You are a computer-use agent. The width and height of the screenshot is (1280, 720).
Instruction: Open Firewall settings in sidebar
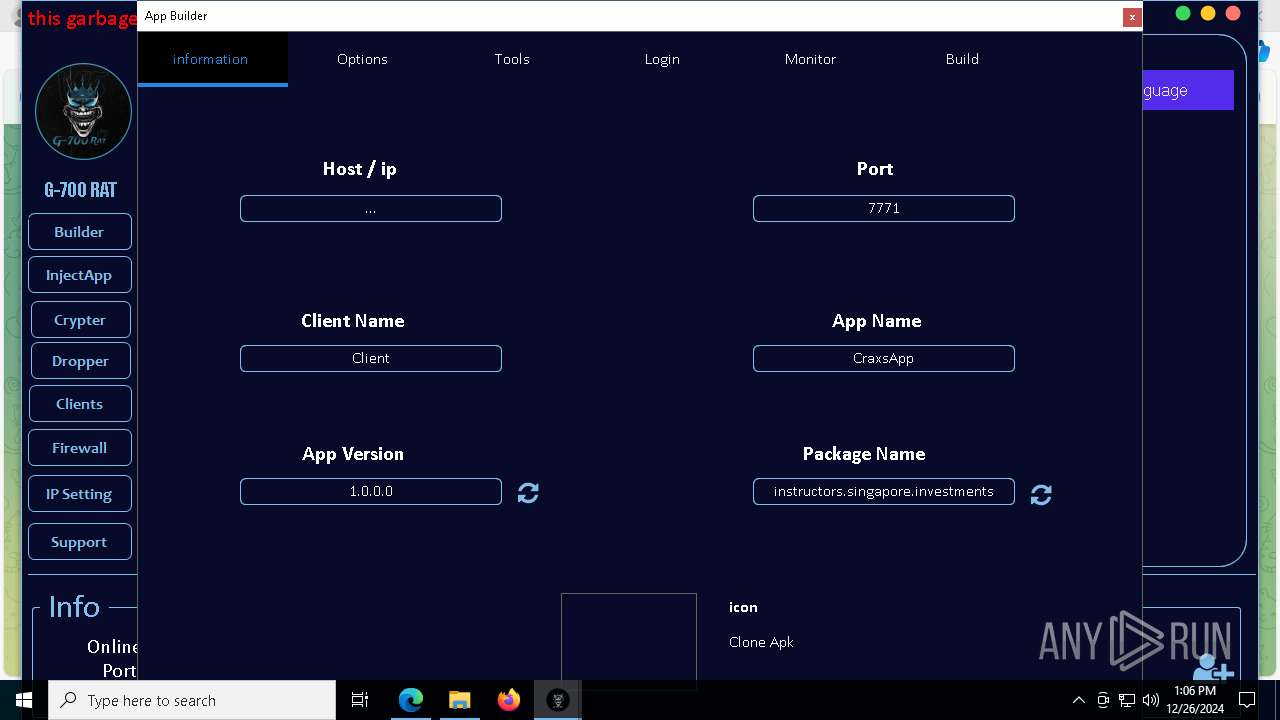(x=79, y=448)
